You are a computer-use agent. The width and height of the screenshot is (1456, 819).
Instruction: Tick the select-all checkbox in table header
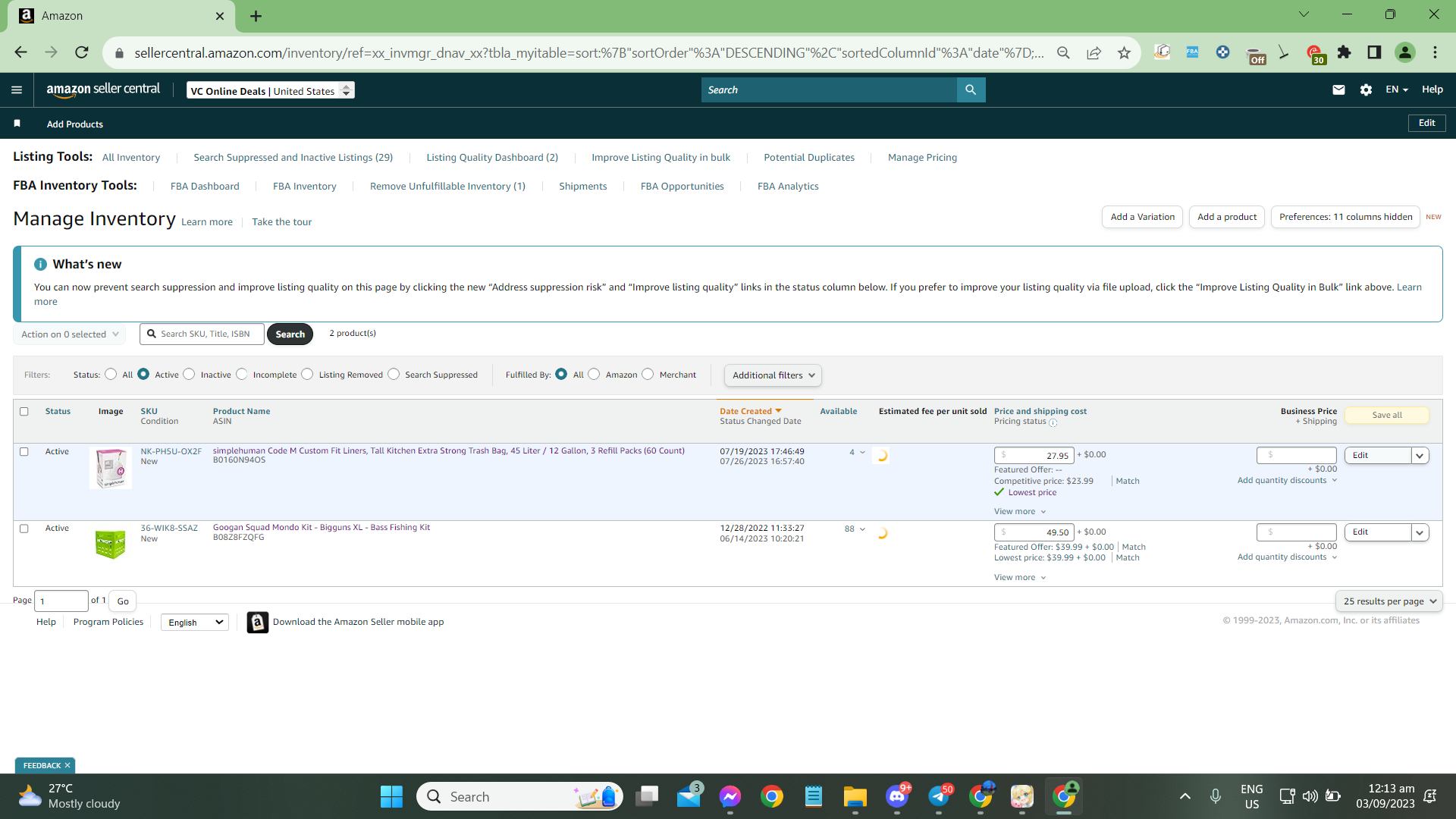pyautogui.click(x=24, y=412)
